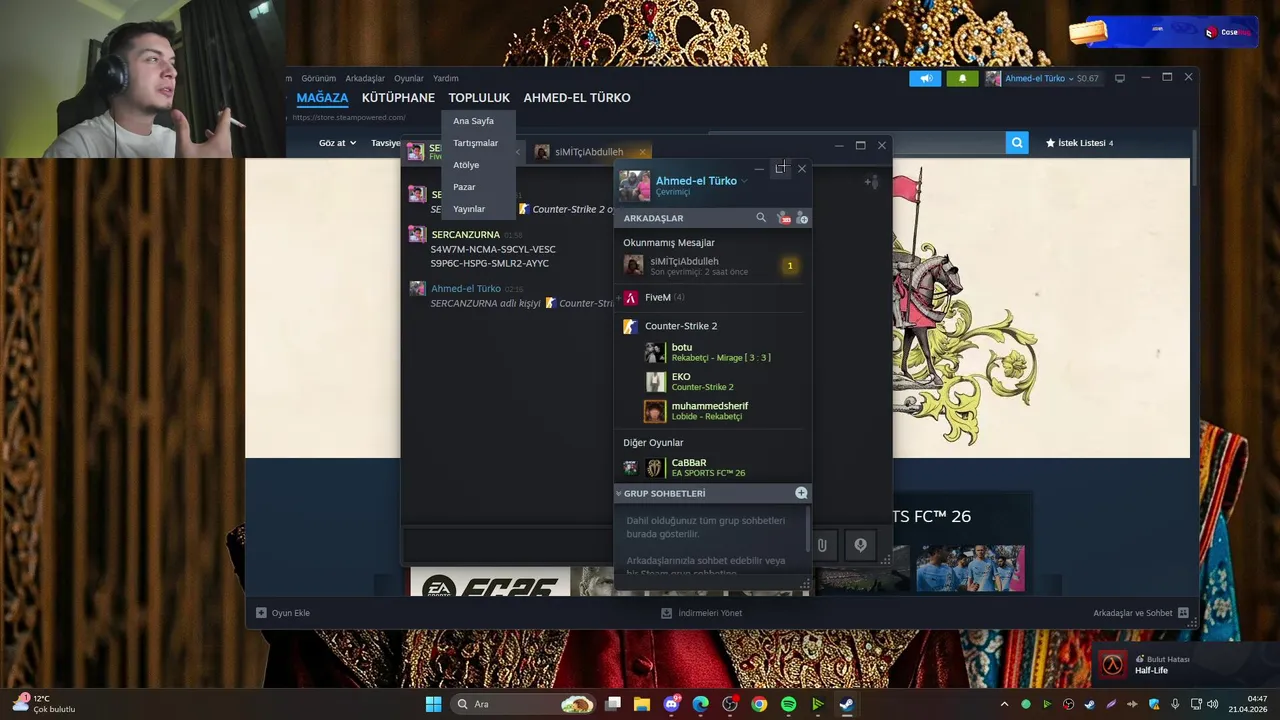
Task: Open muhammedsherif's avatar
Action: pyautogui.click(x=655, y=411)
